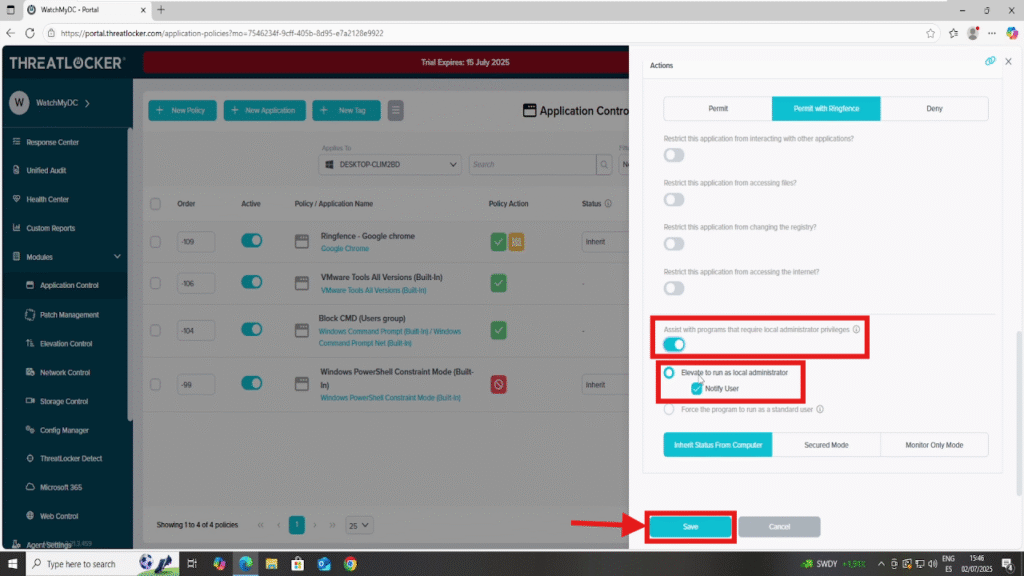Check the select-all policies checkbox
The image size is (1024, 576).
pyautogui.click(x=155, y=204)
